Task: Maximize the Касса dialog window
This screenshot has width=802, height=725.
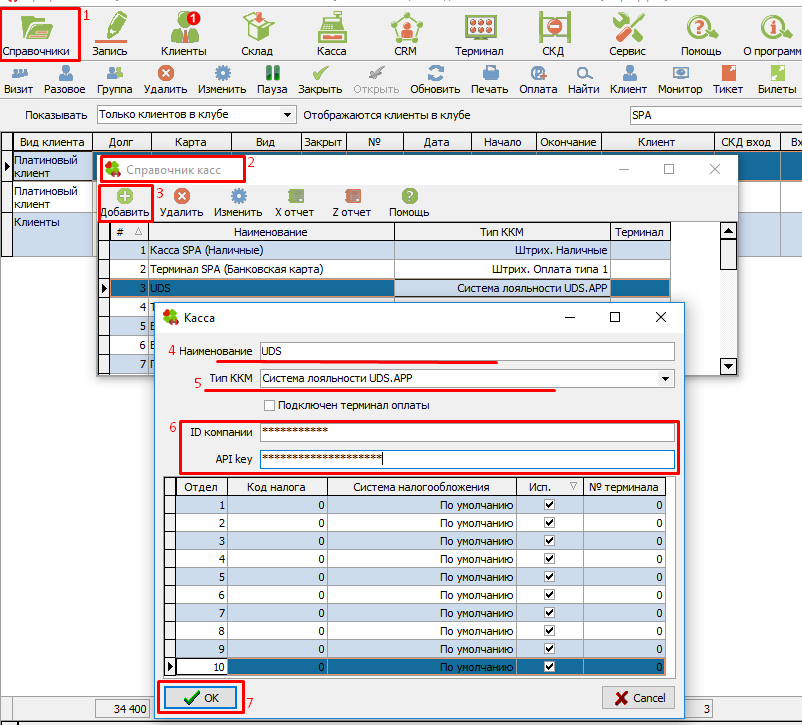Action: 615,318
